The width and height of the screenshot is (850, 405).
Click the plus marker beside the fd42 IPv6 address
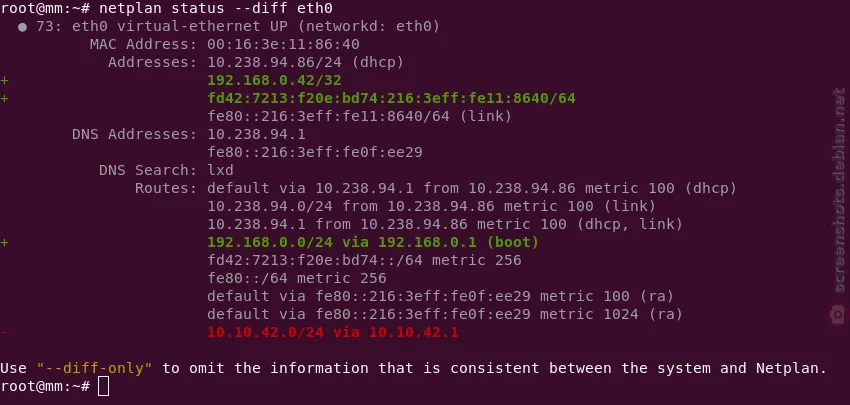click(5, 98)
